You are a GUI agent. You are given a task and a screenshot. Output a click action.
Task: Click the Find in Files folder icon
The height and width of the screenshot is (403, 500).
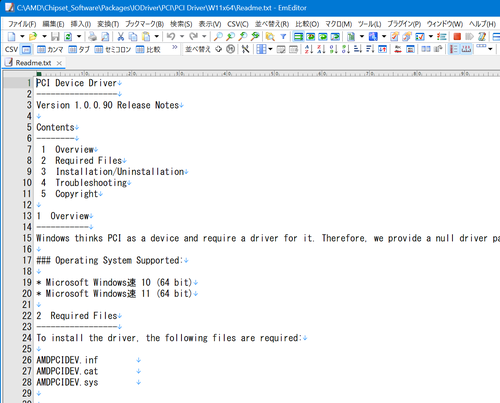point(270,36)
